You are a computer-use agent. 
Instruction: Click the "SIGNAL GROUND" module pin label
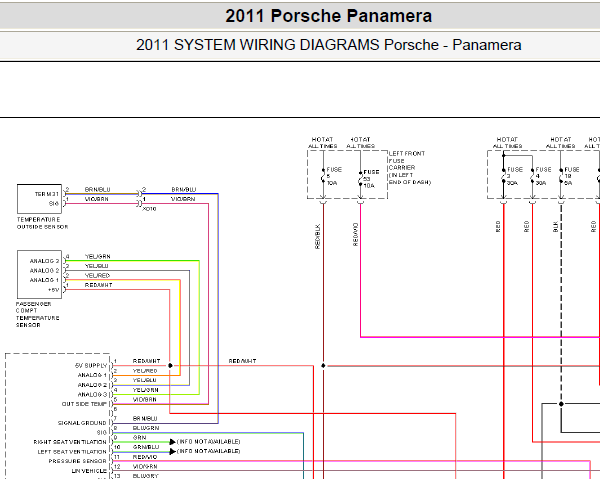82,423
